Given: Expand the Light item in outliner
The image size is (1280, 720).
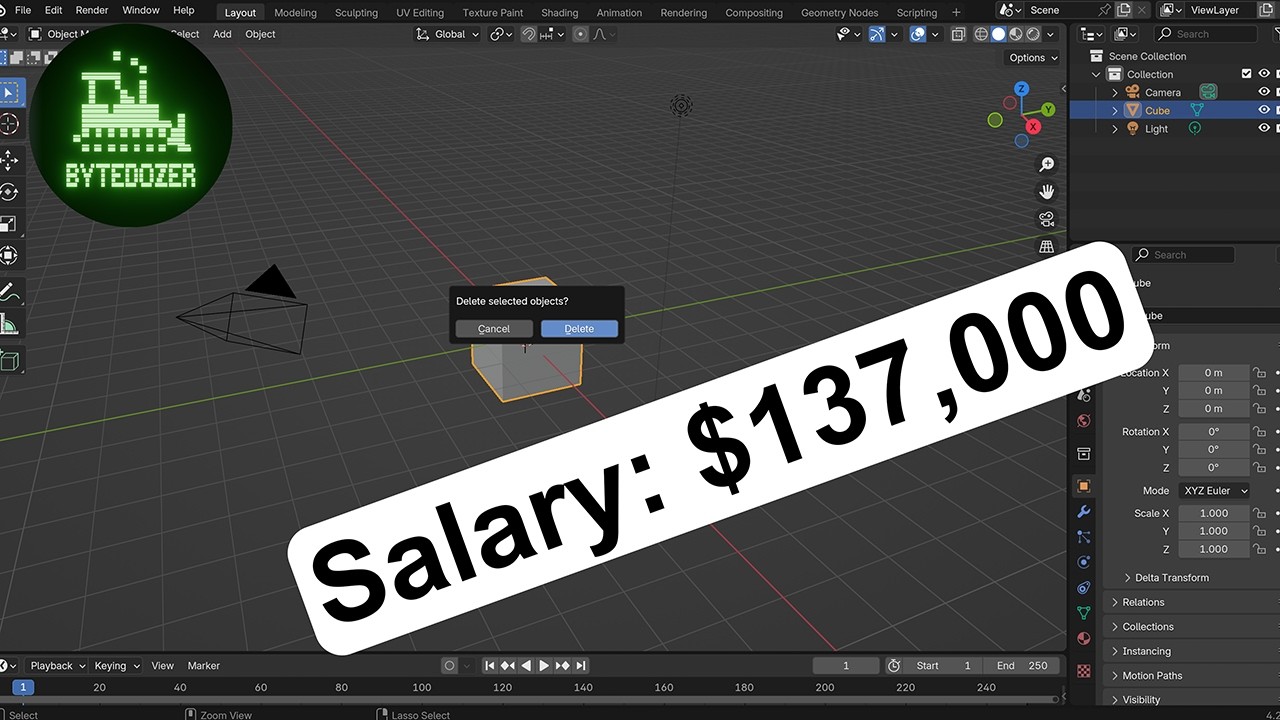Looking at the screenshot, I should coord(1115,128).
